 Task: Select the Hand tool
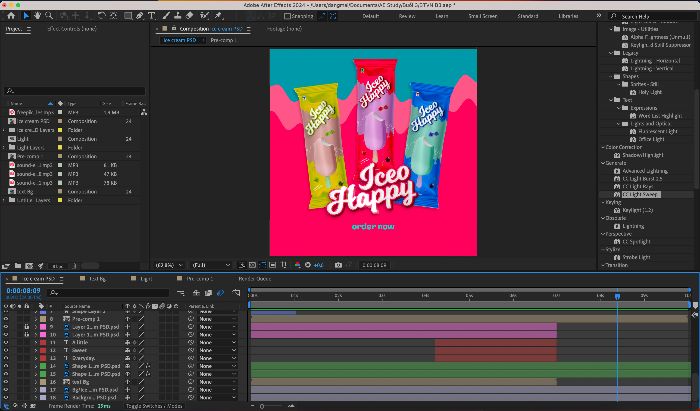pyautogui.click(x=37, y=16)
